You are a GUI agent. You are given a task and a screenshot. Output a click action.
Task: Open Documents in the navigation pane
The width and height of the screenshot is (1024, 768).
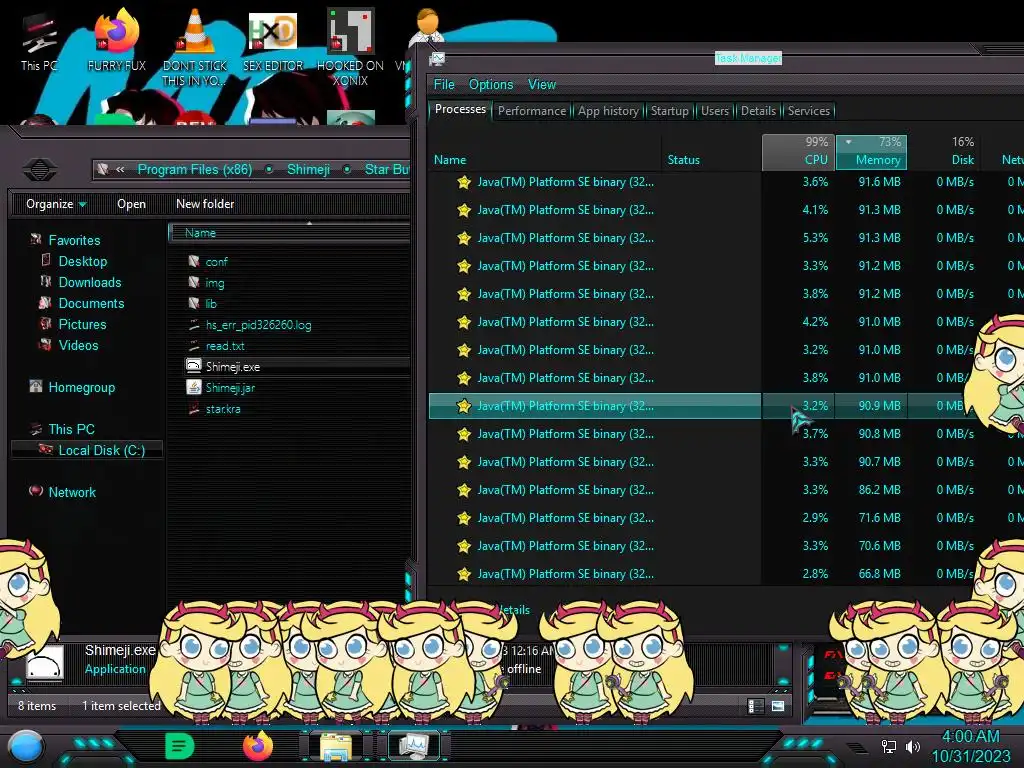coord(91,303)
